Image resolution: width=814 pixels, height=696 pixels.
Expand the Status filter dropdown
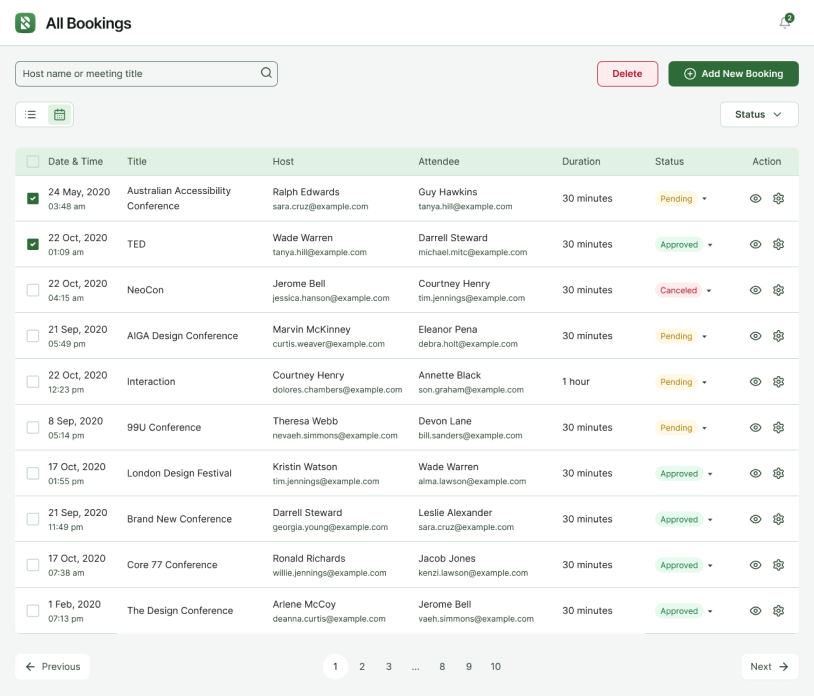(759, 114)
